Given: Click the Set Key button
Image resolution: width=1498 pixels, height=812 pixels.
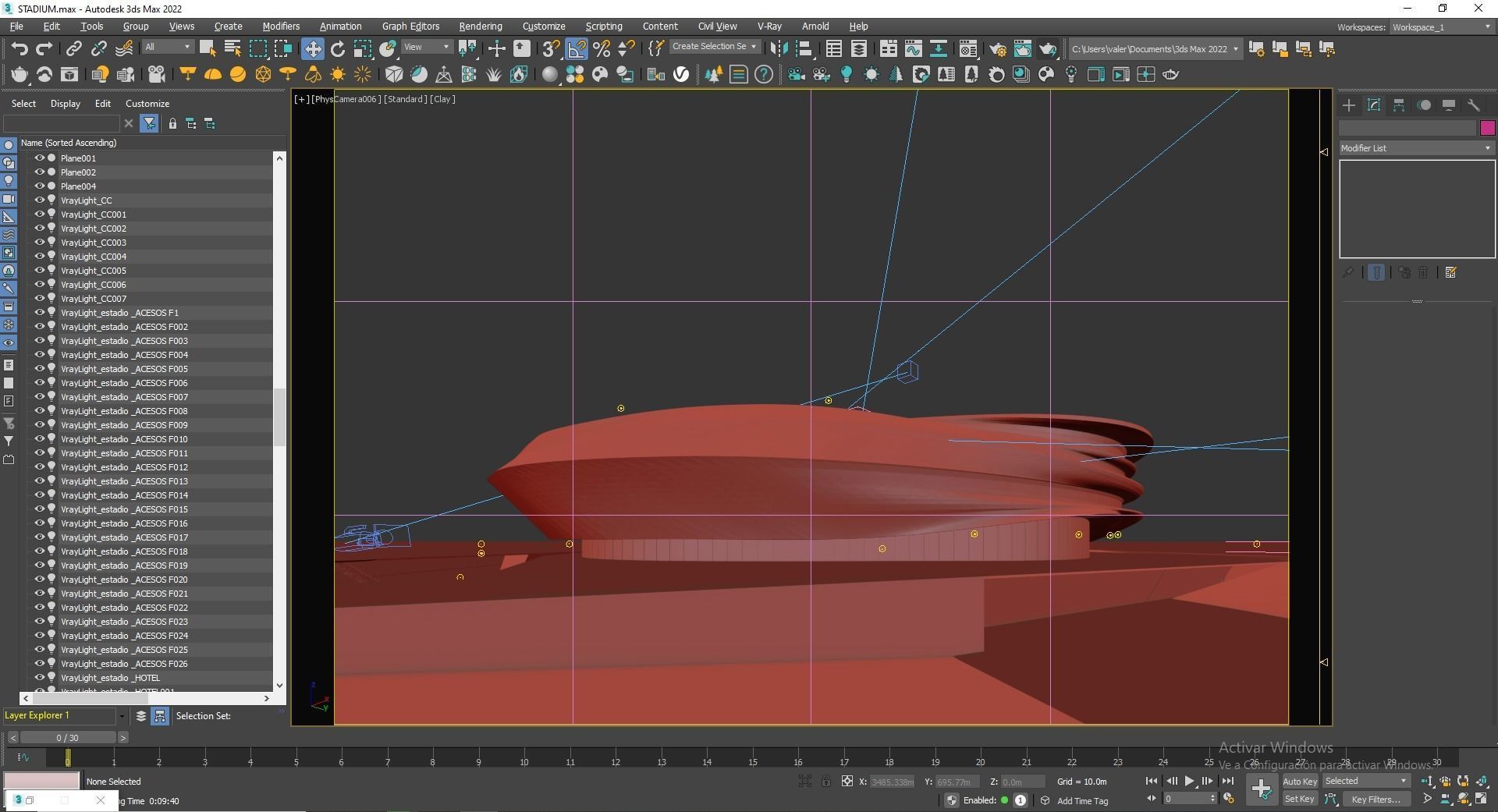Looking at the screenshot, I should (1300, 799).
